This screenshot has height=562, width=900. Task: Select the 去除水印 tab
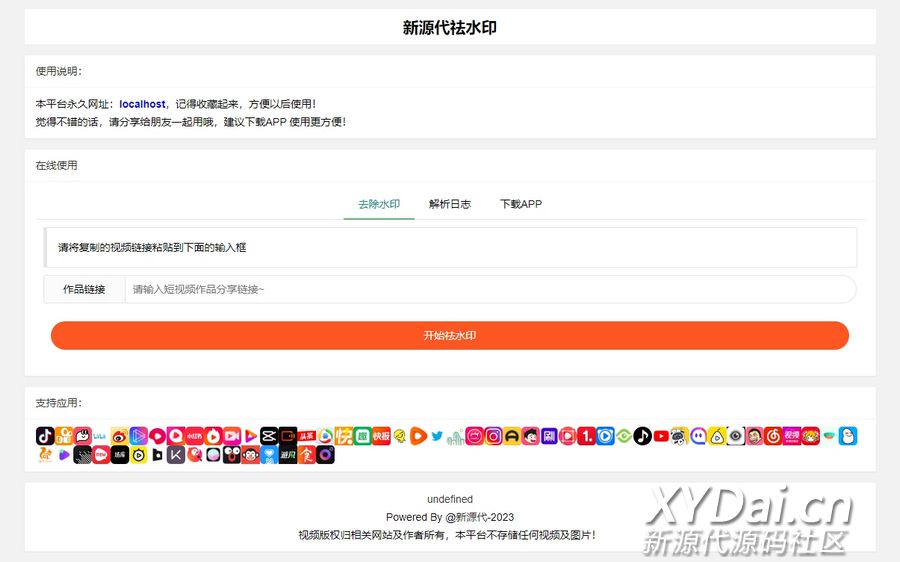coord(379,204)
